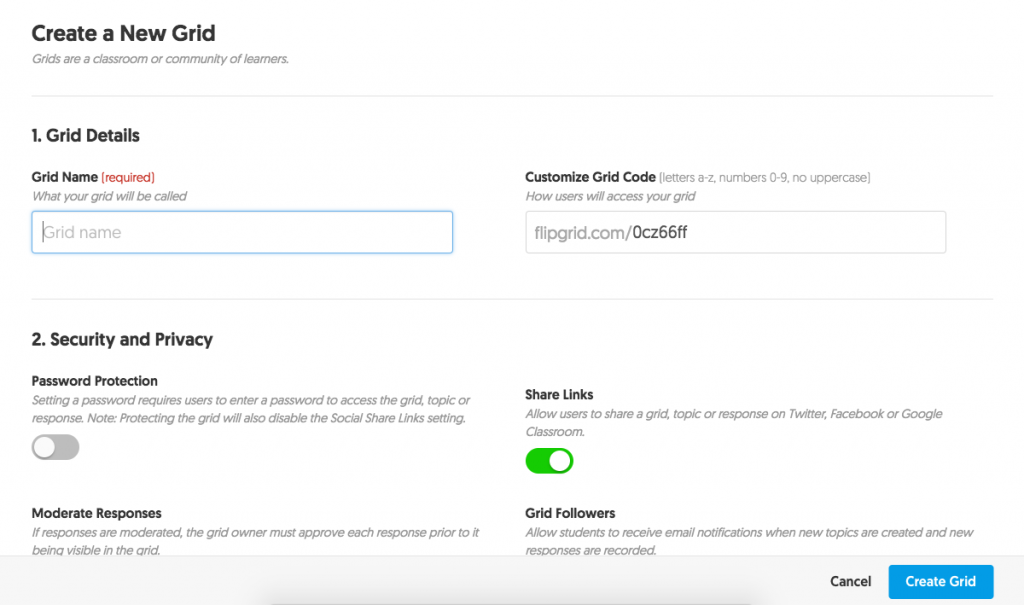This screenshot has height=605, width=1024.
Task: Click the 'flipgrid.com/' prefix in code field
Action: pos(583,233)
